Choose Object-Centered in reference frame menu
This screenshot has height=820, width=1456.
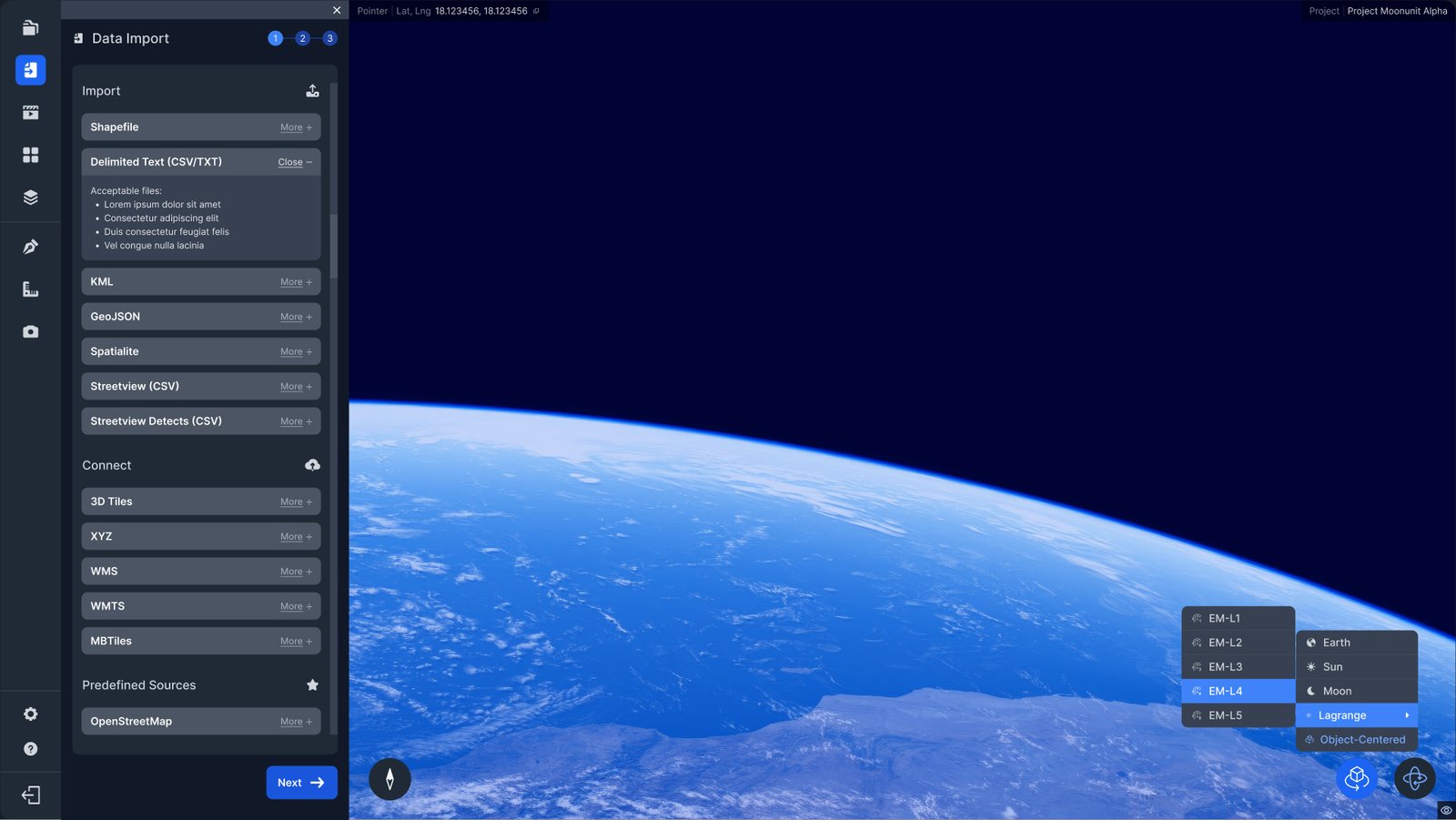(x=1357, y=740)
